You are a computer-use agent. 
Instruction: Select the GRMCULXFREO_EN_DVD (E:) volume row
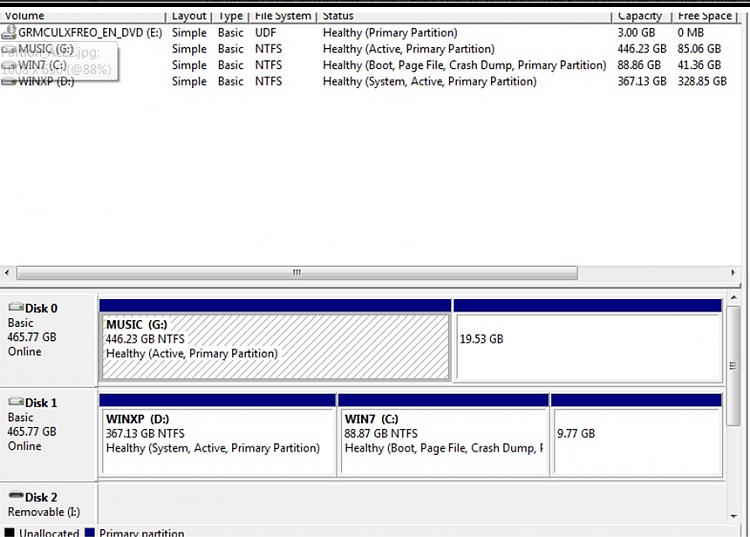368,33
